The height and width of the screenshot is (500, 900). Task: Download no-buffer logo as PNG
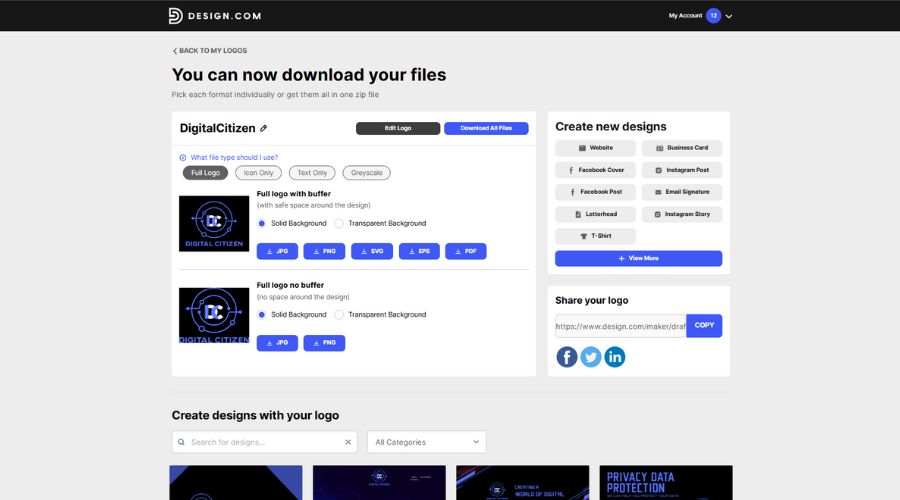tap(324, 343)
